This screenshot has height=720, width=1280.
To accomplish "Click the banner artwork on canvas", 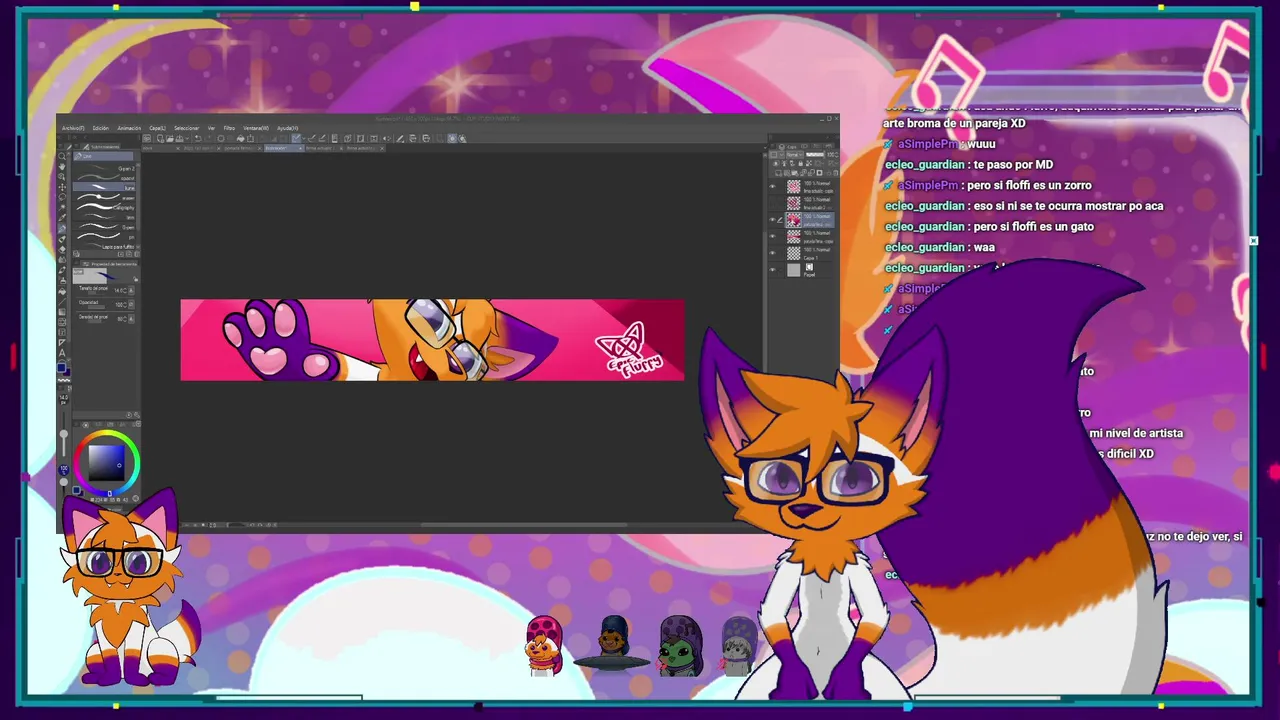I will [432, 340].
